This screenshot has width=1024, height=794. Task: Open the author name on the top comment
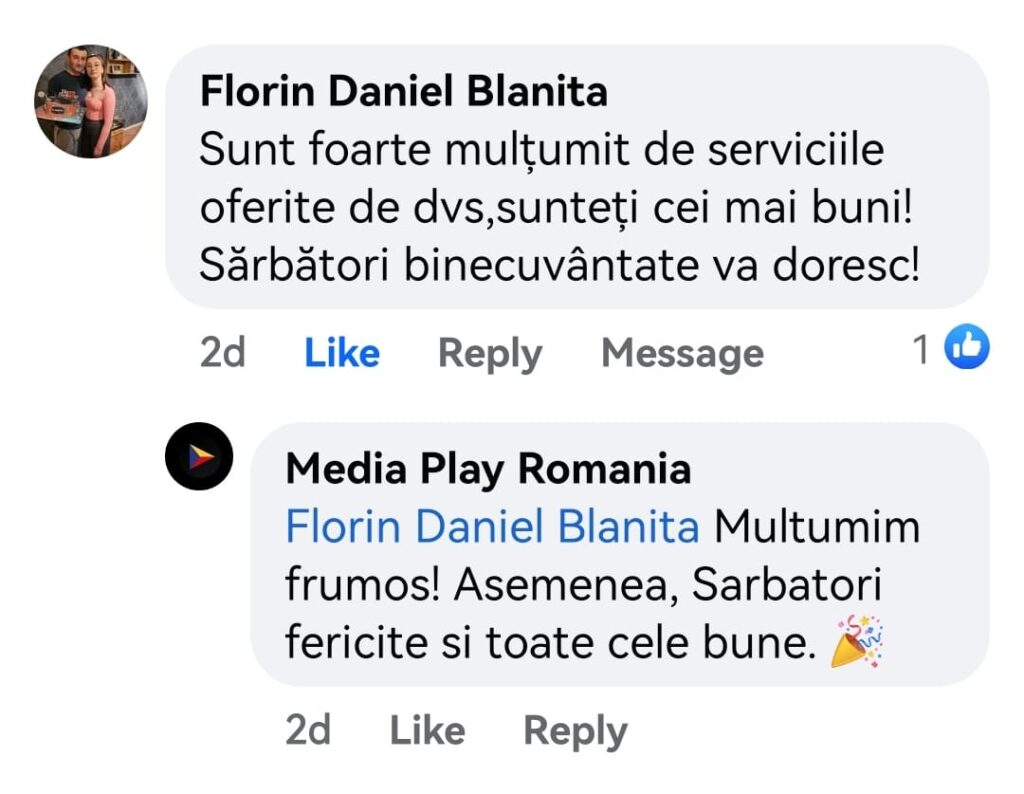click(x=403, y=92)
